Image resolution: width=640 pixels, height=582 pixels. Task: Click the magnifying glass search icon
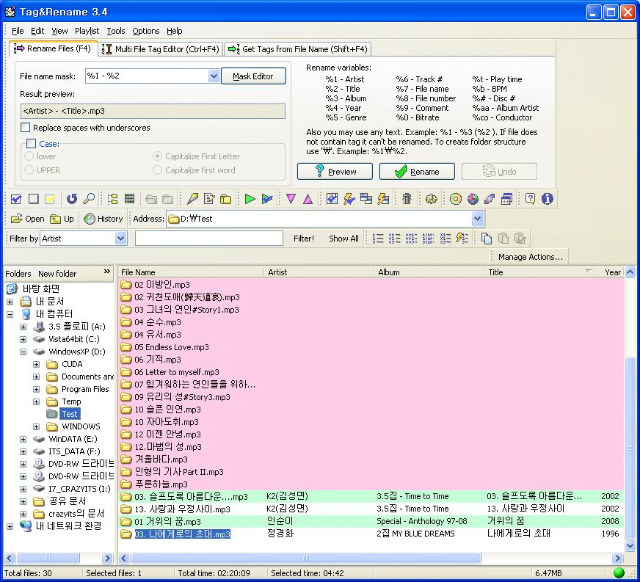89,199
